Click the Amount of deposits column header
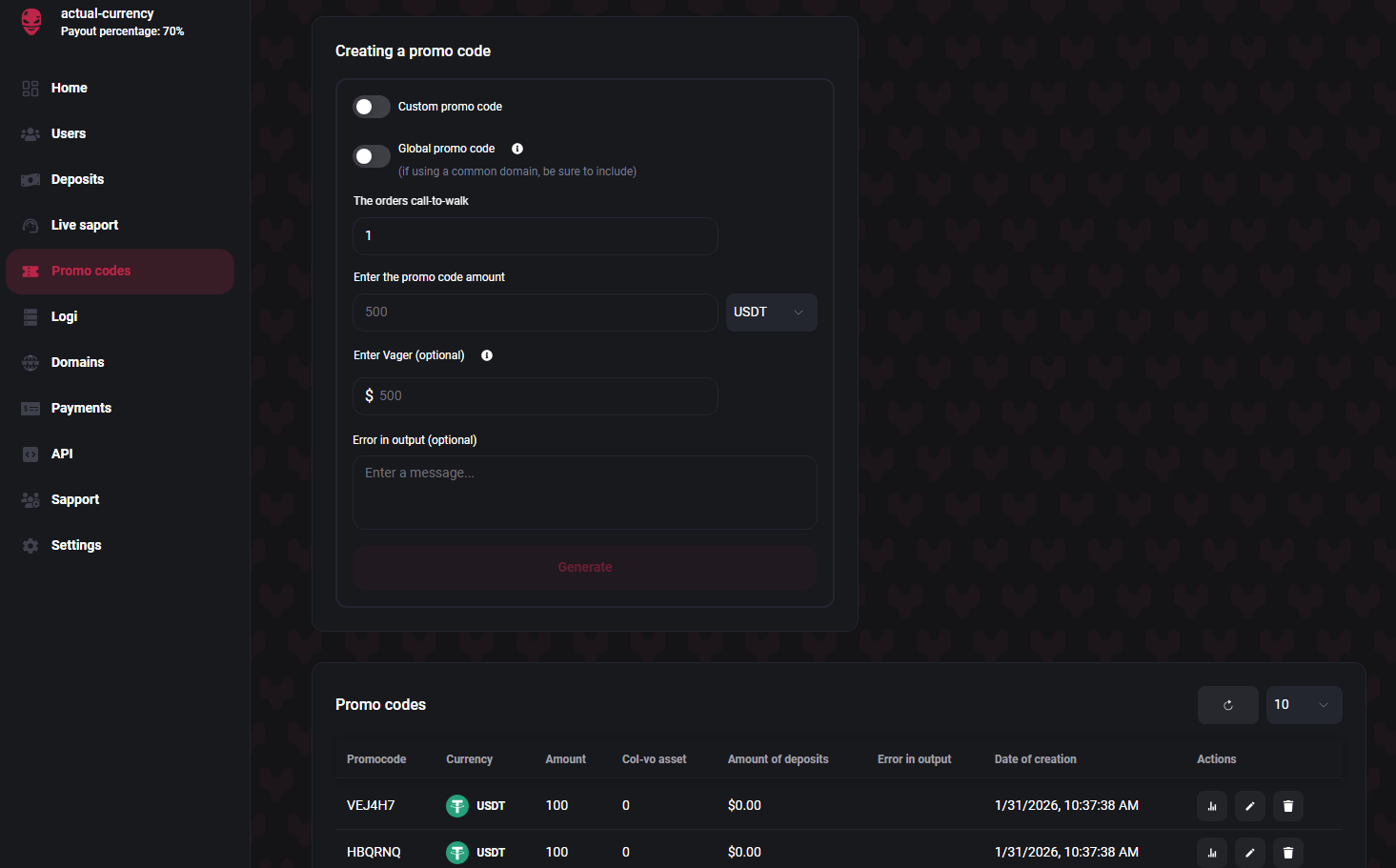This screenshot has width=1396, height=868. (x=778, y=759)
